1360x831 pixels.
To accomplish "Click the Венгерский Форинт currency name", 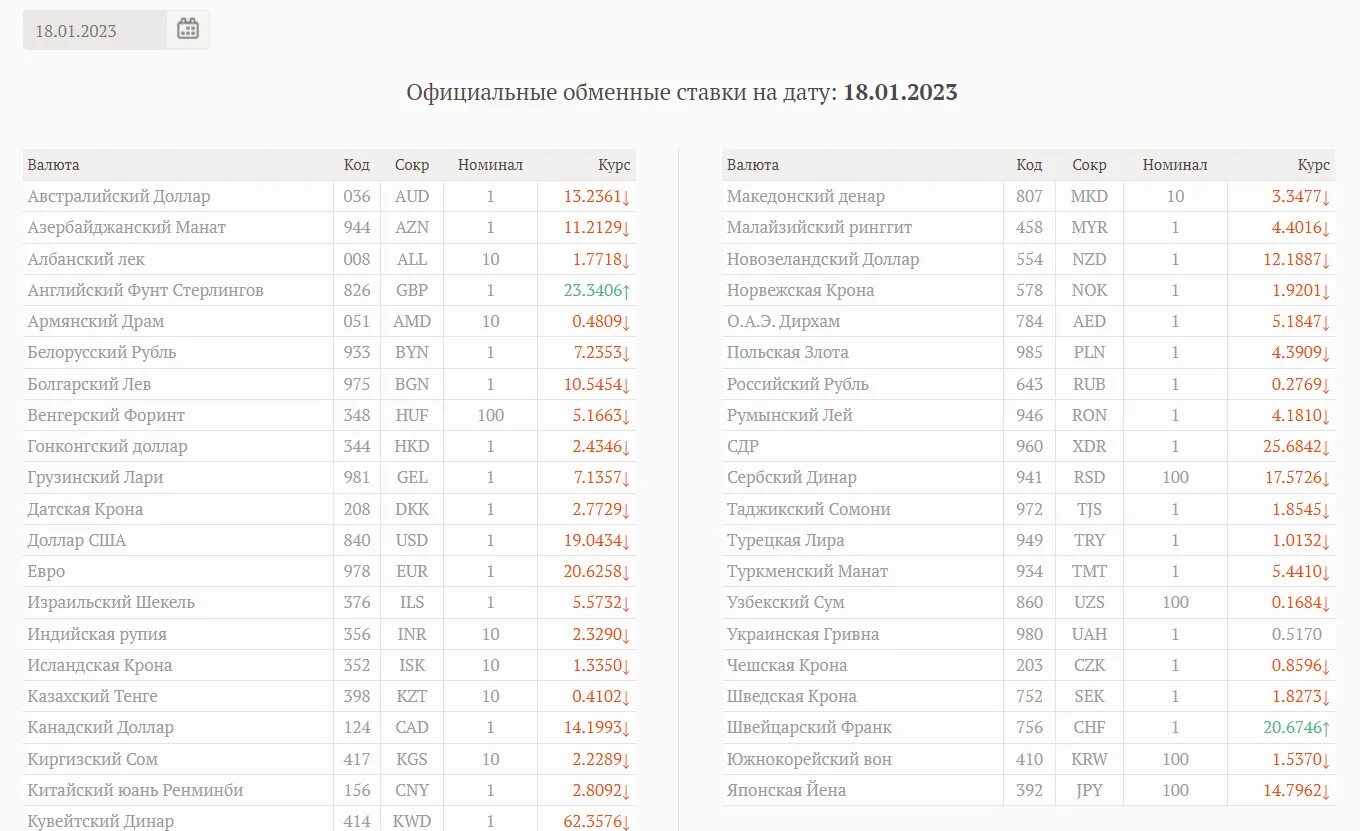I will [106, 415].
